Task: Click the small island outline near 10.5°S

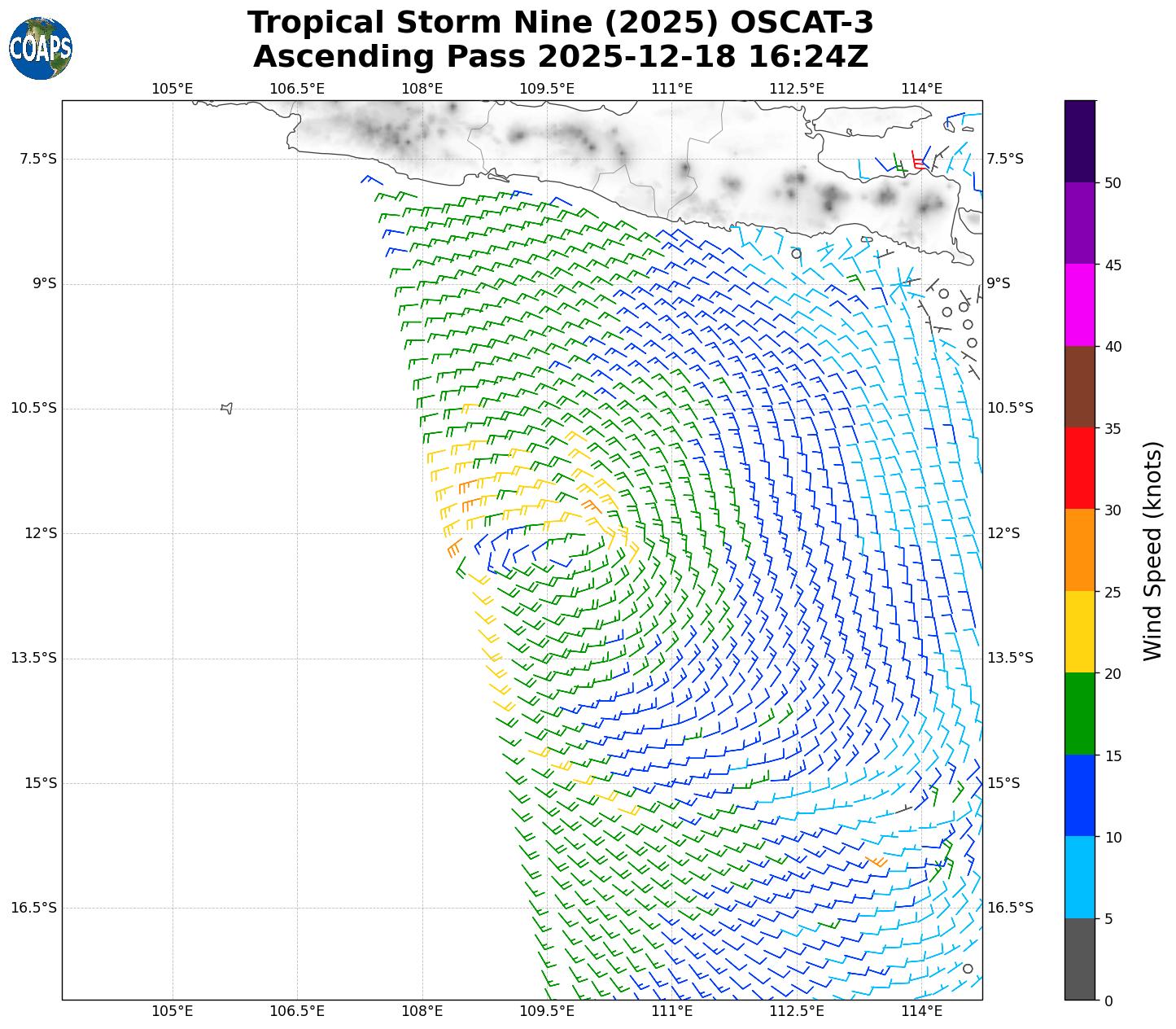Action: coord(227,408)
